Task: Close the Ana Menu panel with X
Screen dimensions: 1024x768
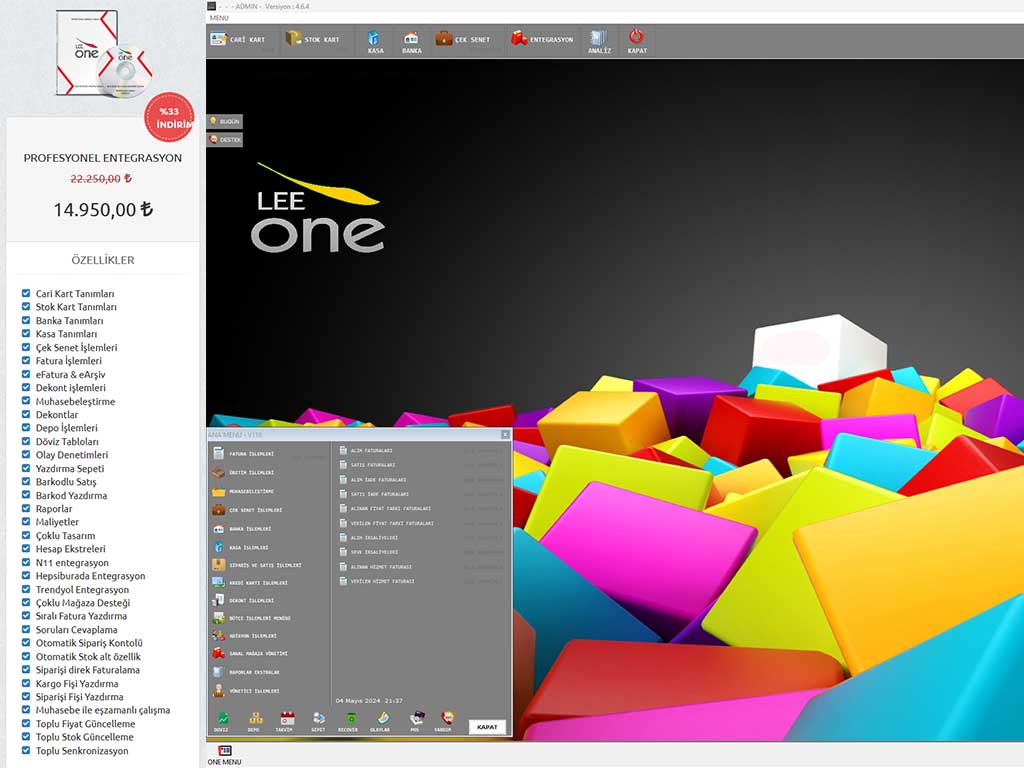Action: 505,434
